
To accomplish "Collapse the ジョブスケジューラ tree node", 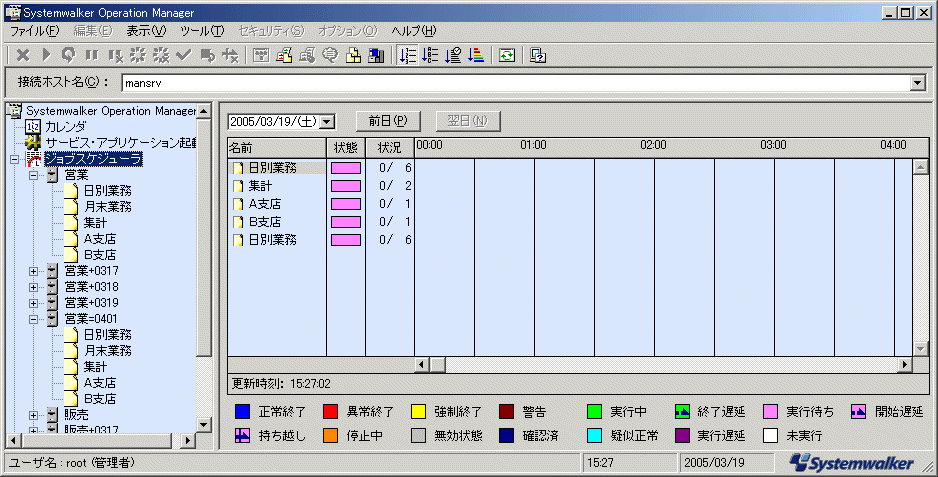I will click(x=14, y=159).
